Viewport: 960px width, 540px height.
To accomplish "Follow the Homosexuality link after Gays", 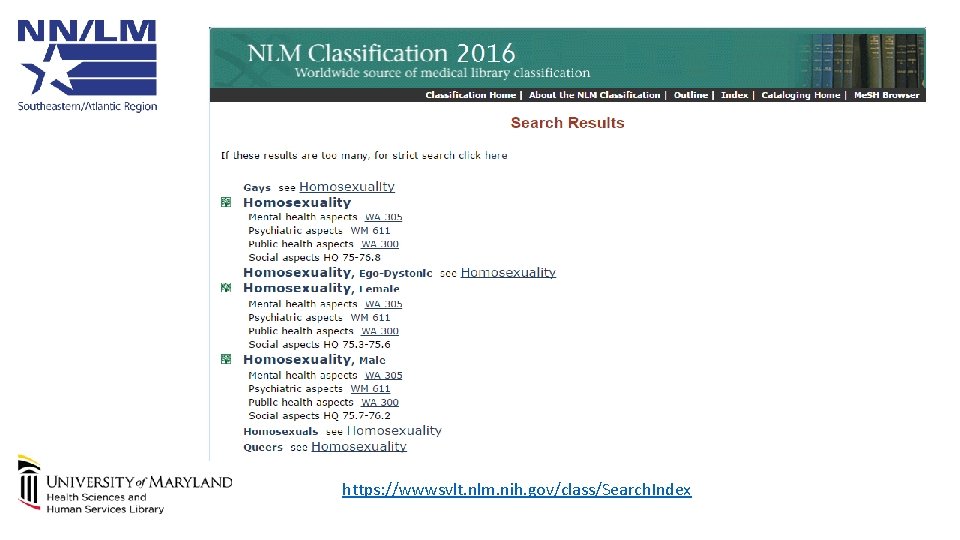I will (347, 187).
